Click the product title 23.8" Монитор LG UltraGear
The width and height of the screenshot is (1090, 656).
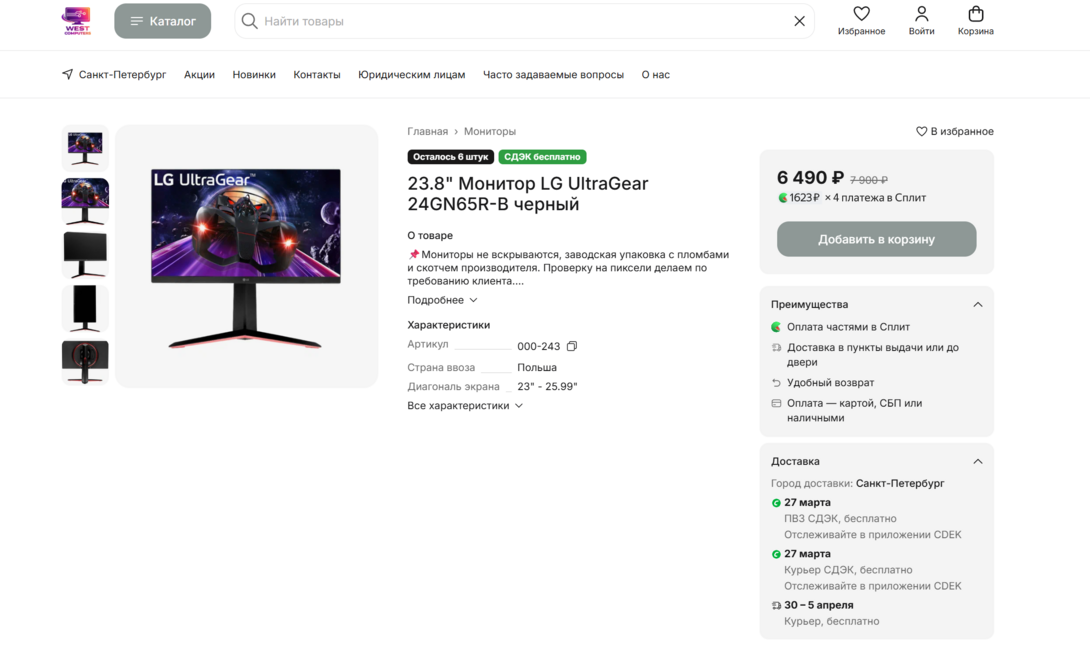[528, 194]
